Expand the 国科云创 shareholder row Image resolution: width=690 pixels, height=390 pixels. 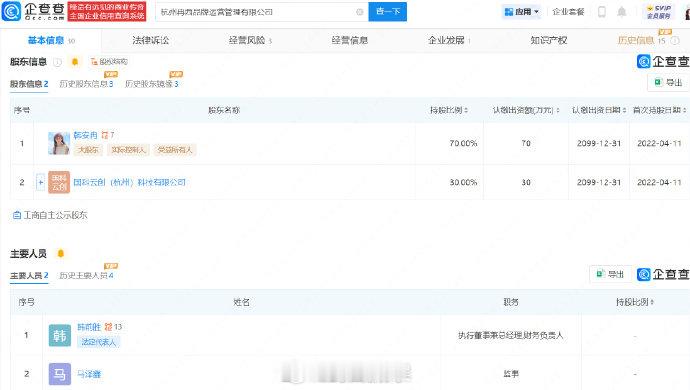(x=40, y=182)
